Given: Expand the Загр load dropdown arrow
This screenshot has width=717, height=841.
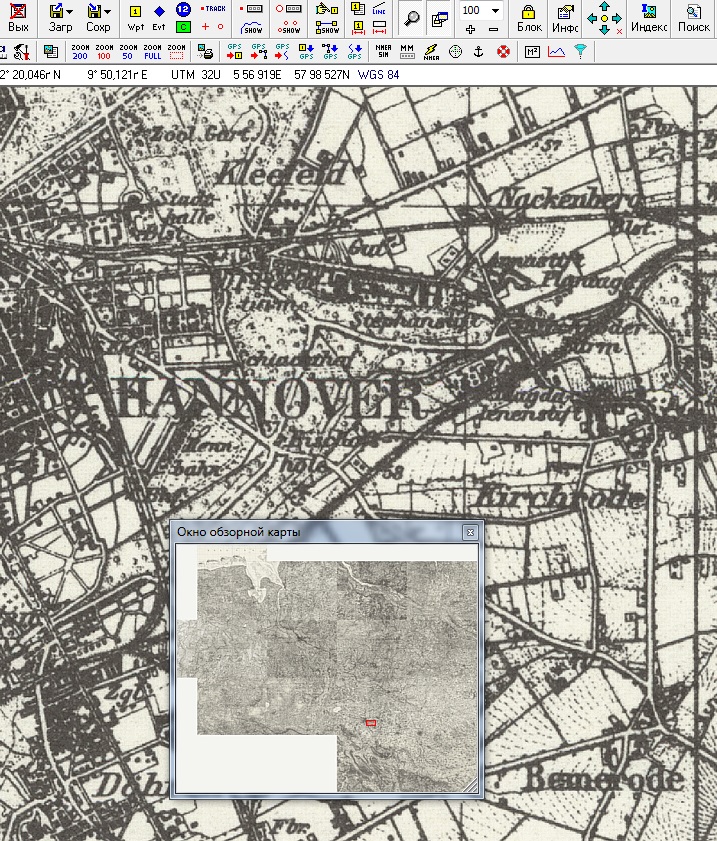Looking at the screenshot, I should pos(69,12).
